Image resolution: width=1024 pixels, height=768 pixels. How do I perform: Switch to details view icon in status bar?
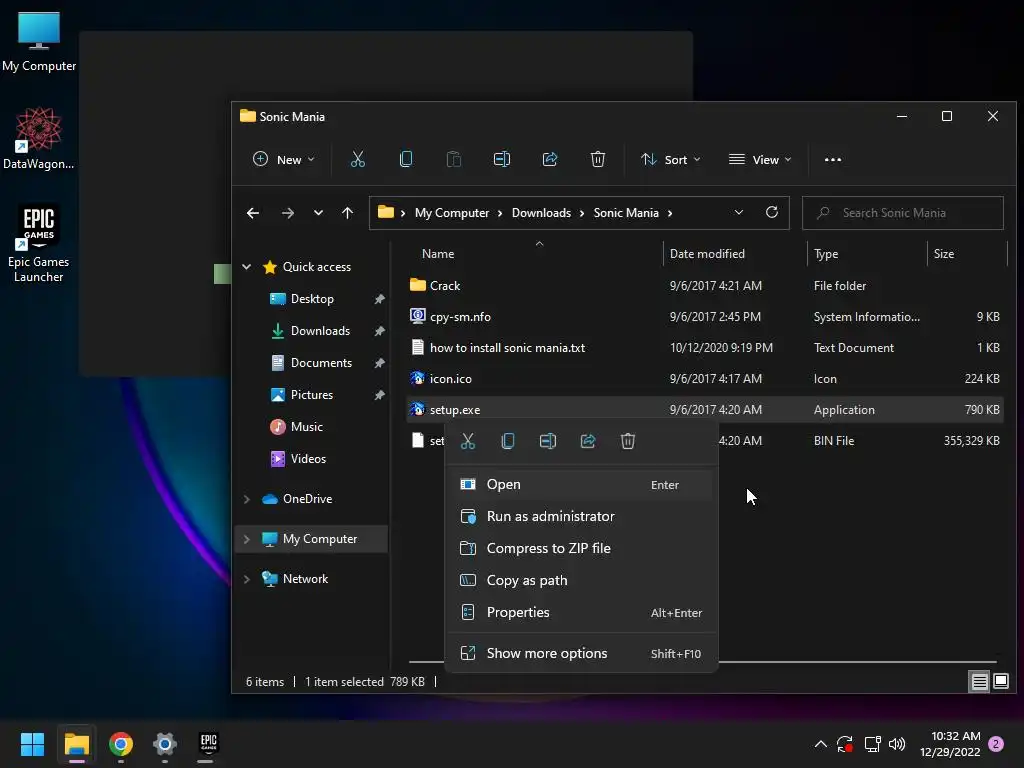pos(979,682)
